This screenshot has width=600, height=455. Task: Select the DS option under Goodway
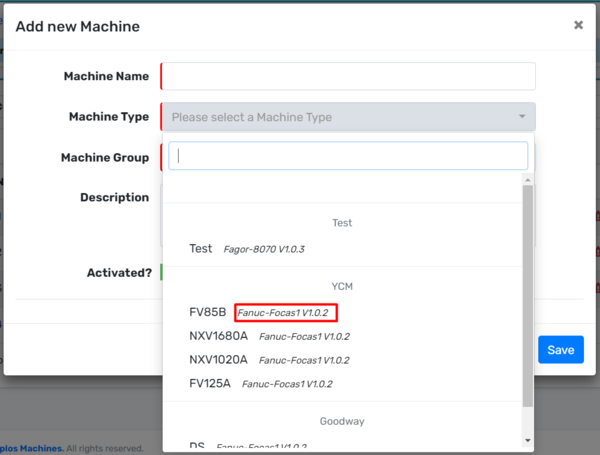(x=198, y=446)
